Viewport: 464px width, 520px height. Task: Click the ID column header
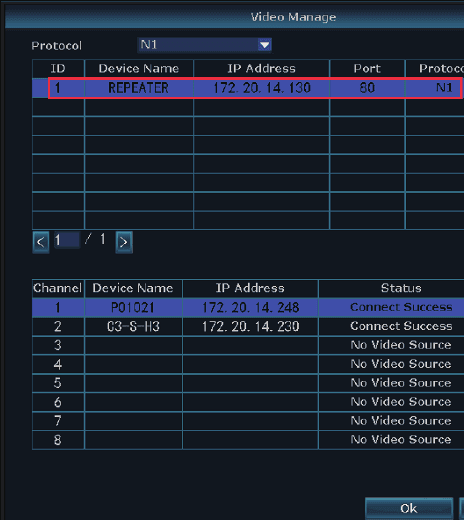[58, 69]
